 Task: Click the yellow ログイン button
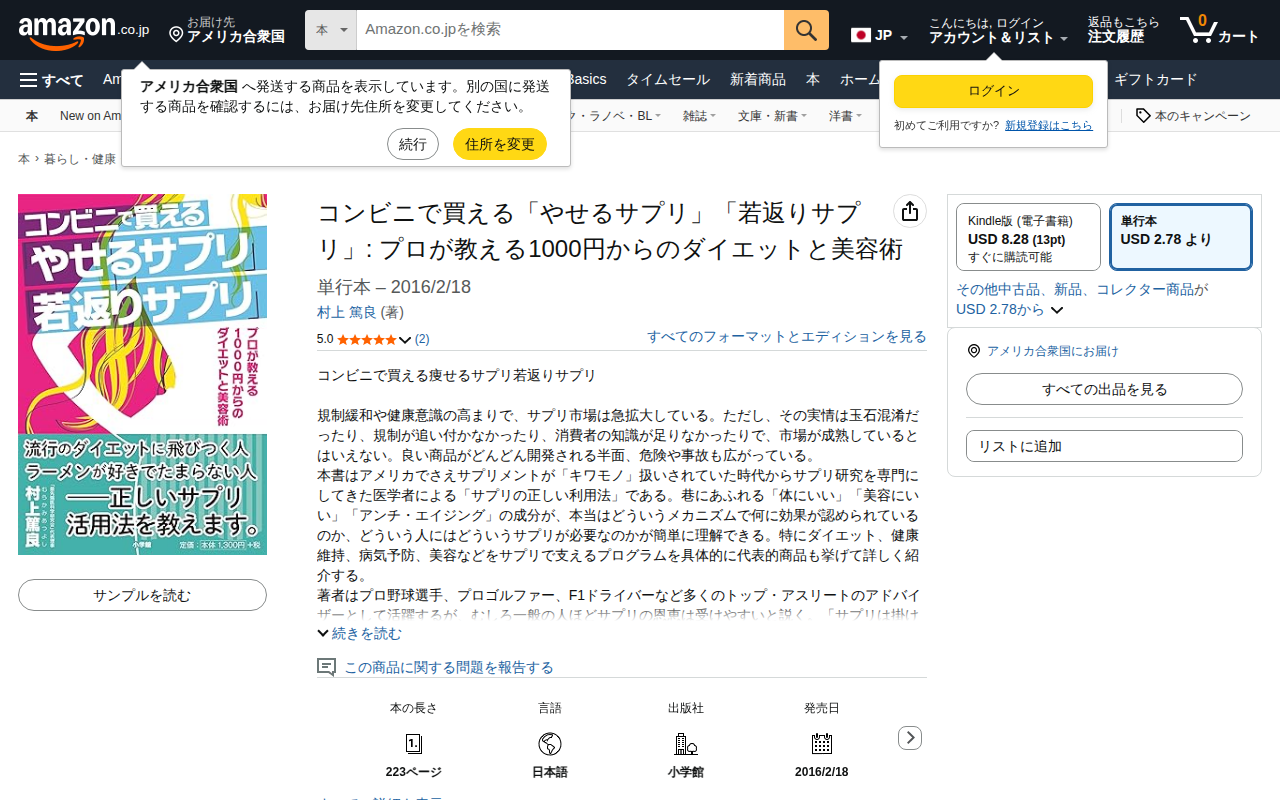(994, 91)
